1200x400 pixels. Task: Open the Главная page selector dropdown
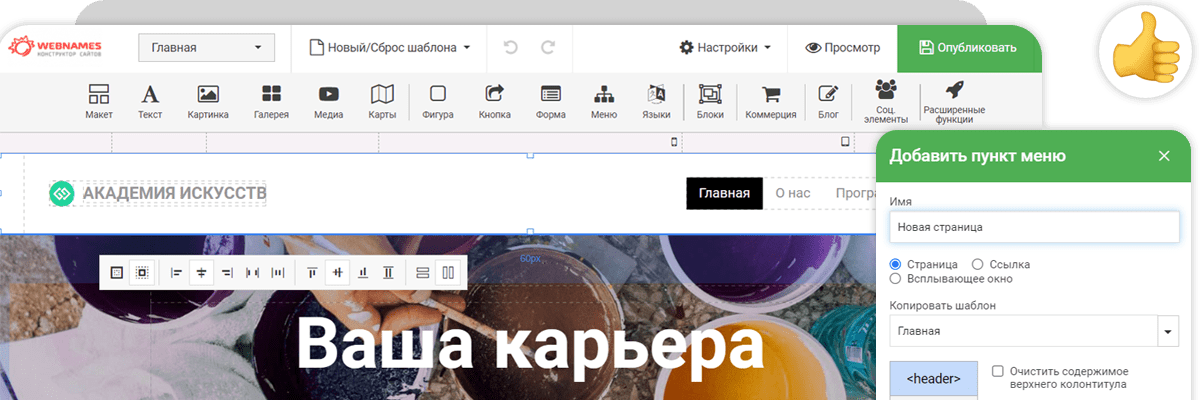(206, 47)
